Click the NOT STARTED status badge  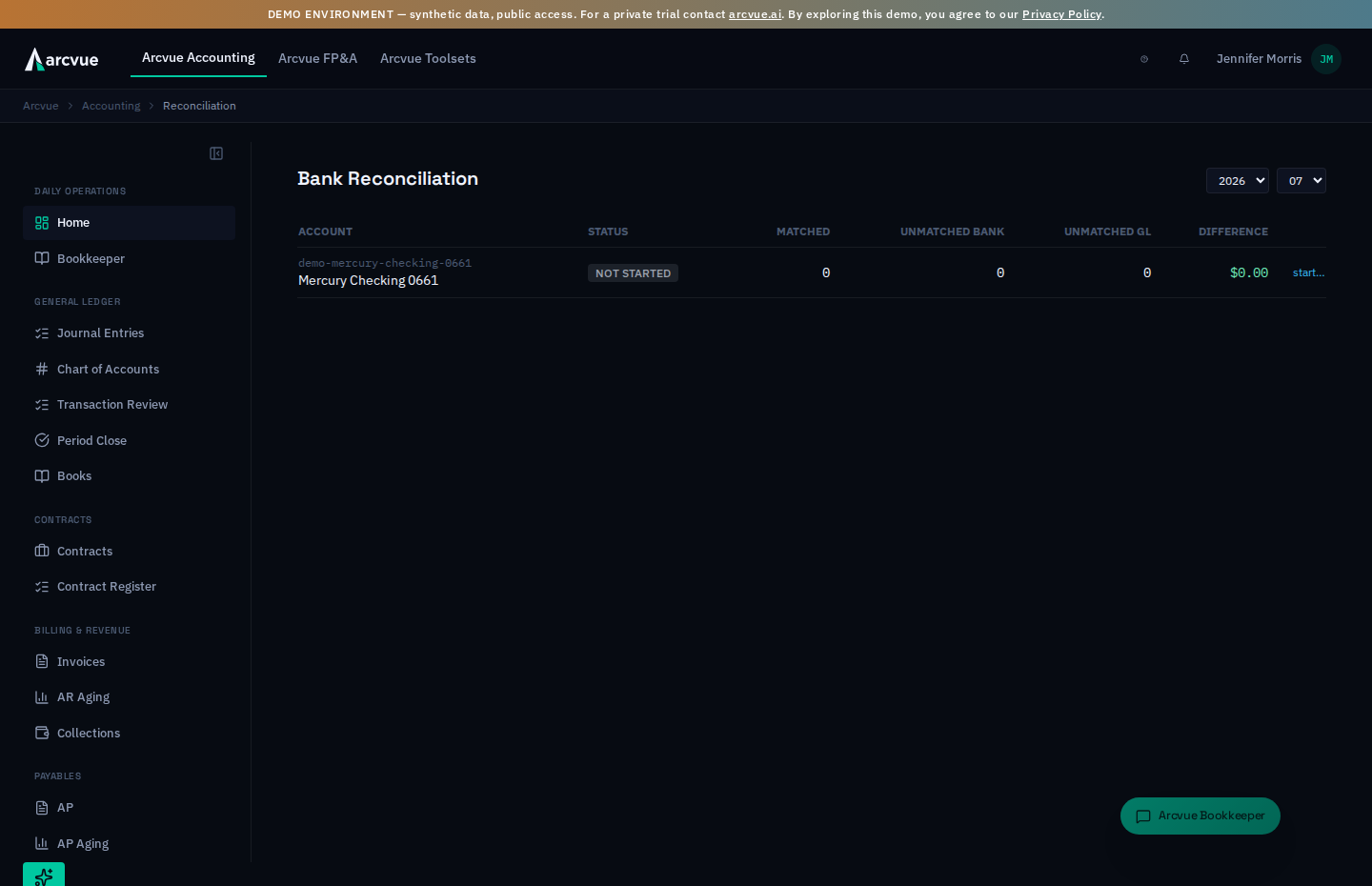[x=633, y=273]
